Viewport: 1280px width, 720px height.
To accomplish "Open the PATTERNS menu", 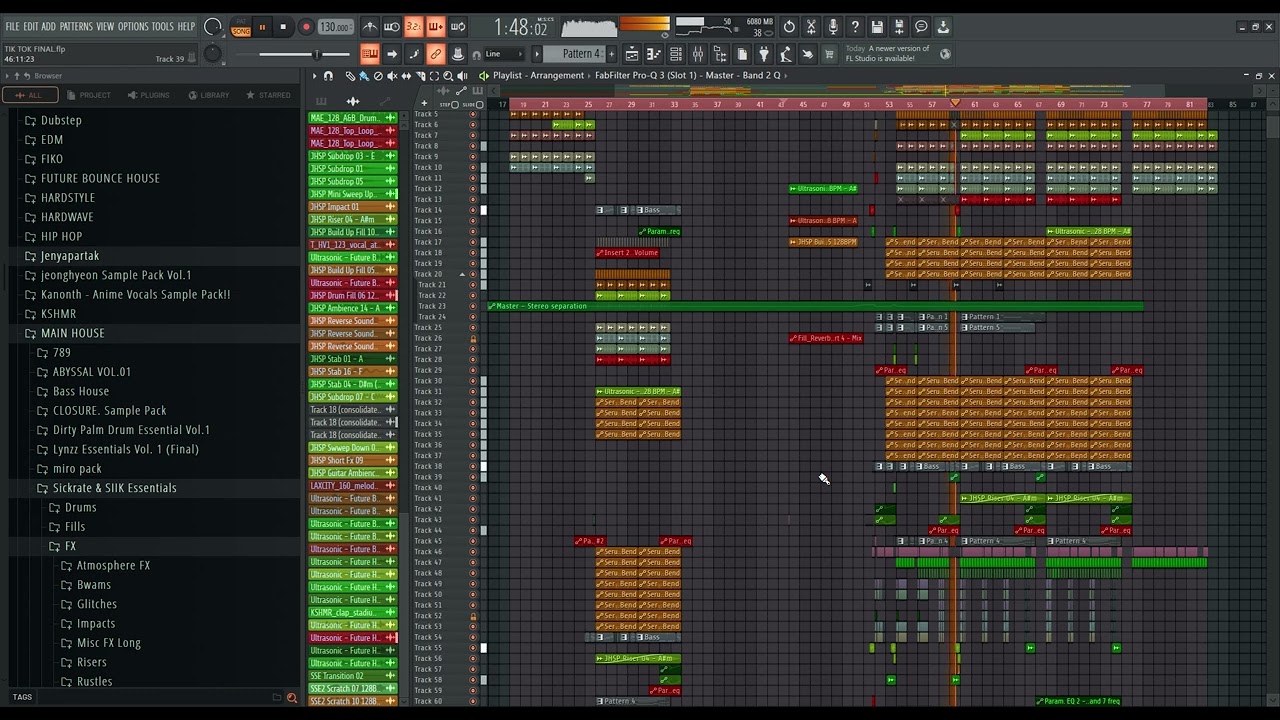I will coord(76,26).
